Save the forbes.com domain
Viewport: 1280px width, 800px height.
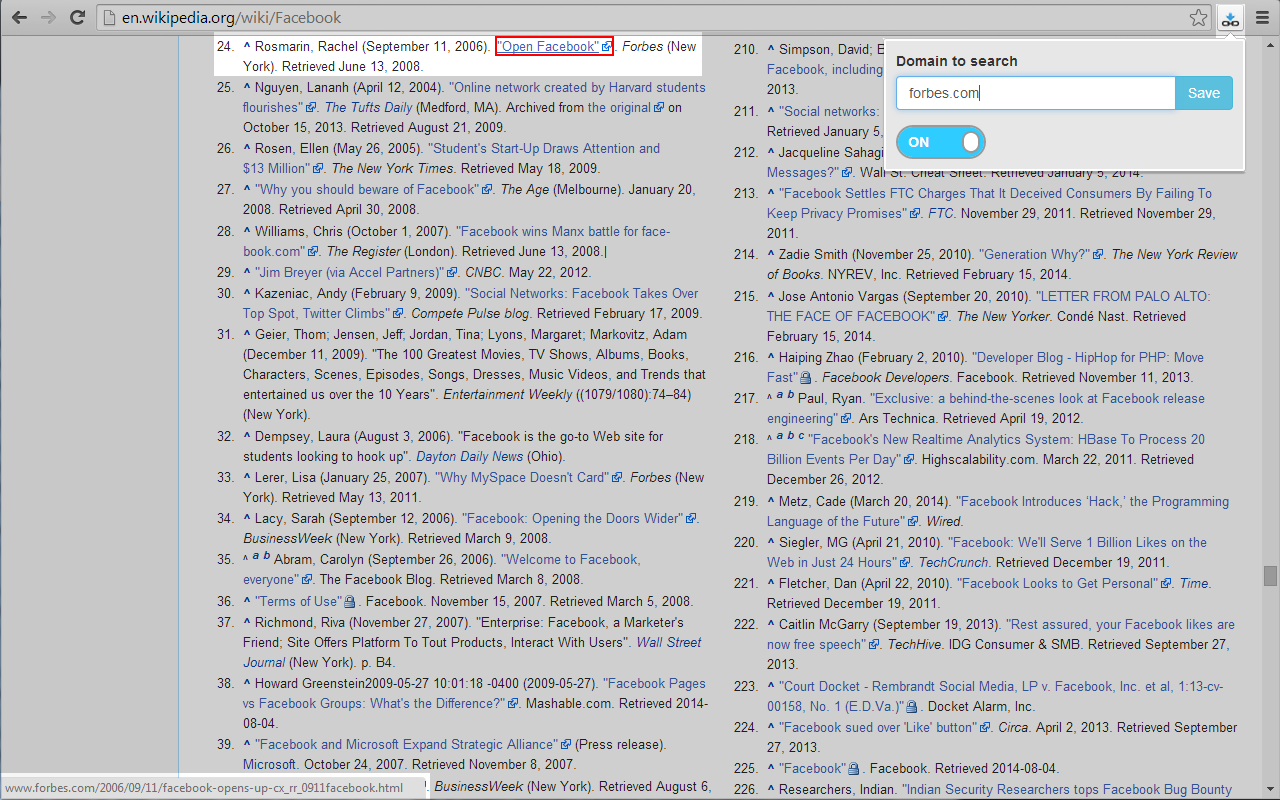pos(1204,93)
